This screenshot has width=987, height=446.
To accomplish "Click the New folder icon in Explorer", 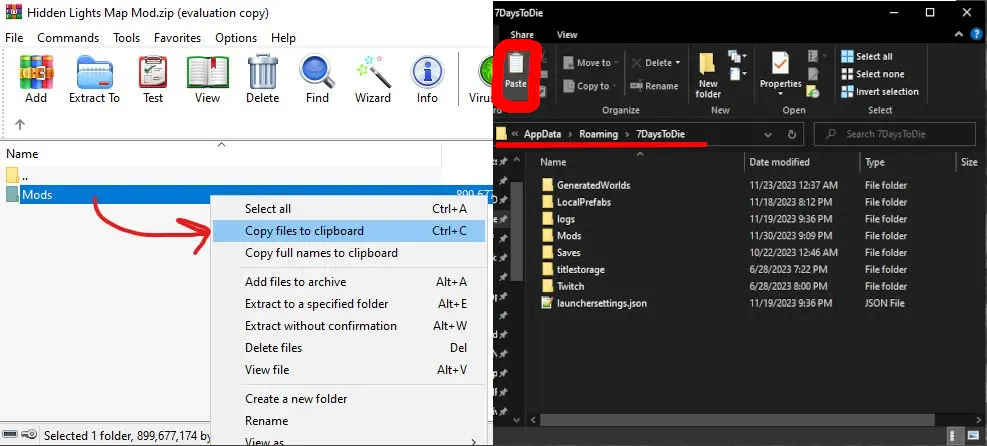I will (708, 64).
